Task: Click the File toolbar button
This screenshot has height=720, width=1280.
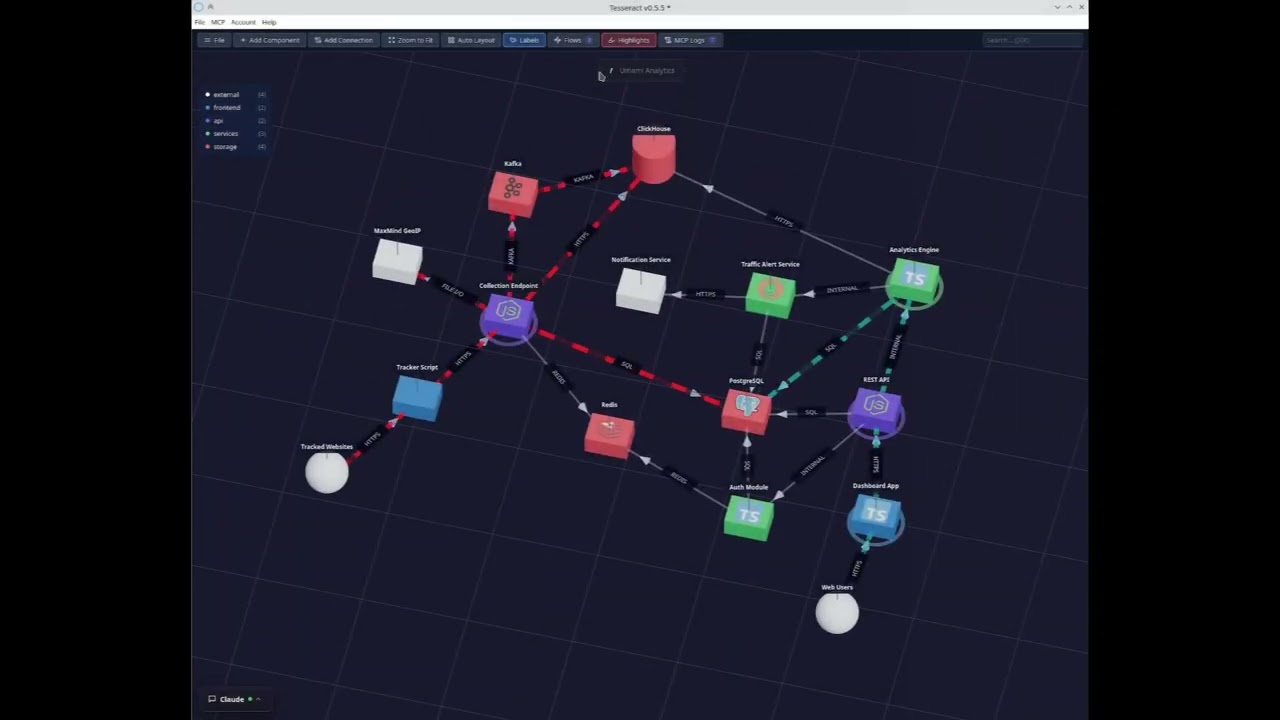Action: coord(214,40)
